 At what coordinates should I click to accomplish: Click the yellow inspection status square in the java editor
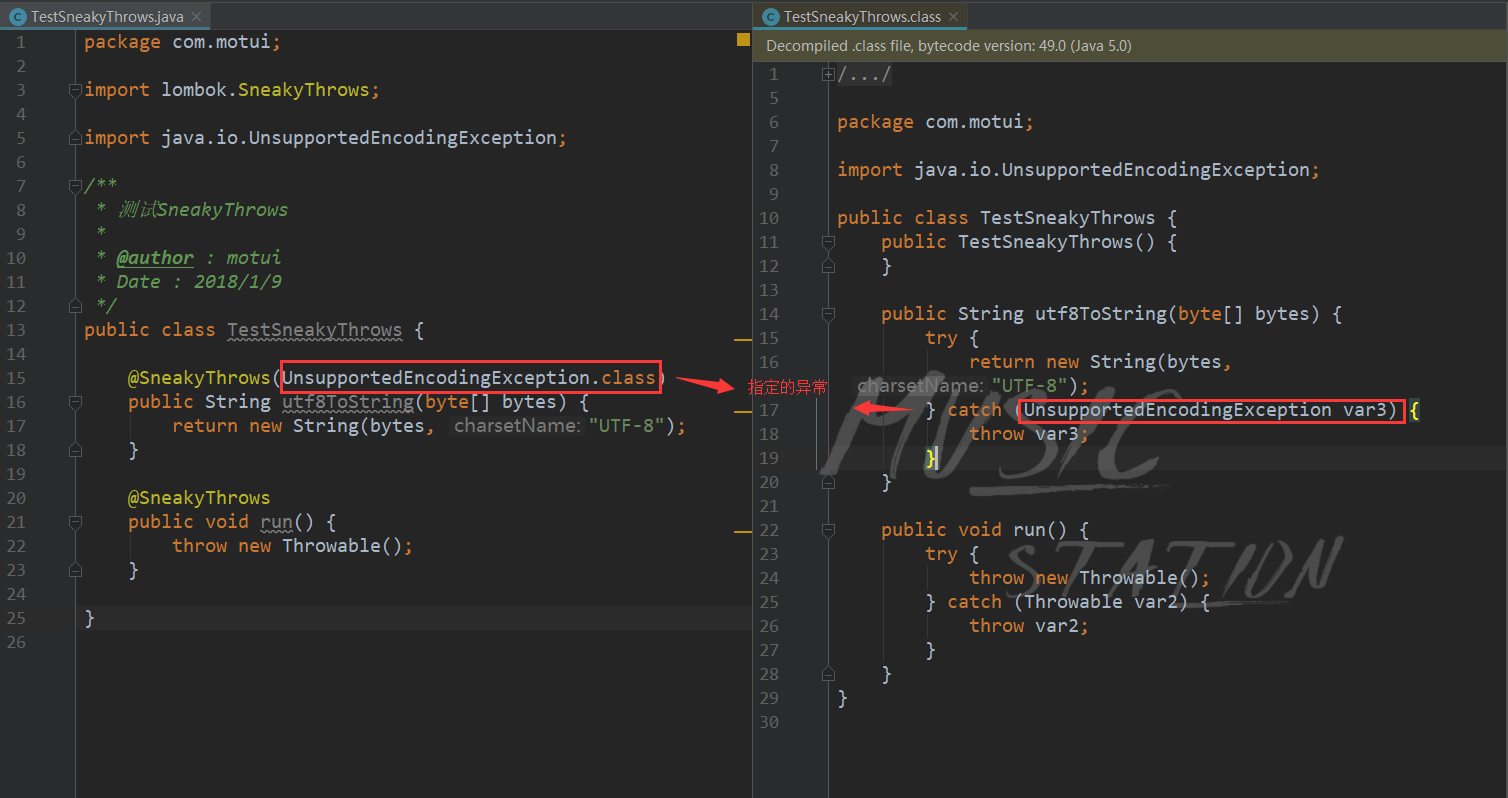click(x=743, y=40)
